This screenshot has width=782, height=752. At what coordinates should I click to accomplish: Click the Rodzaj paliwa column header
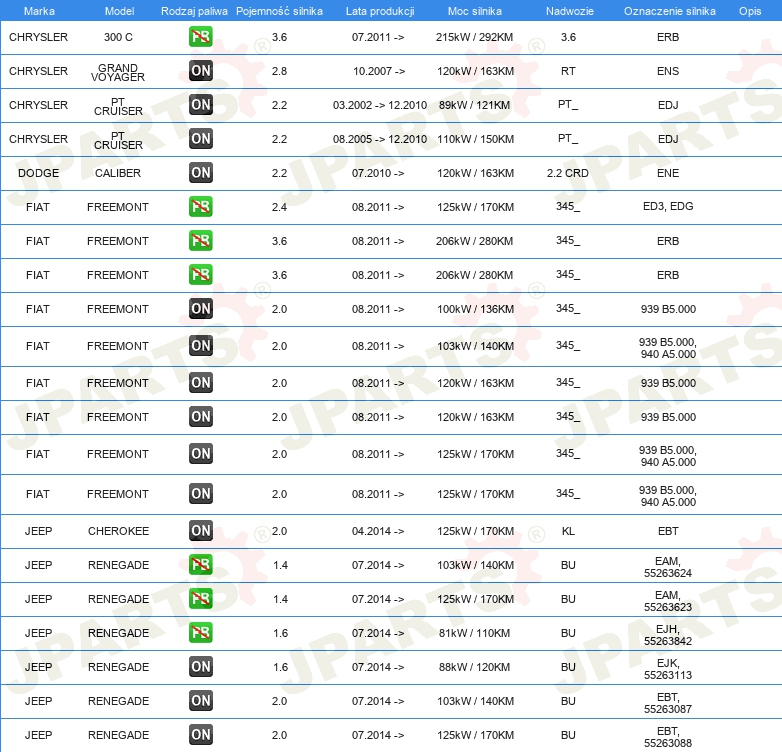[194, 10]
